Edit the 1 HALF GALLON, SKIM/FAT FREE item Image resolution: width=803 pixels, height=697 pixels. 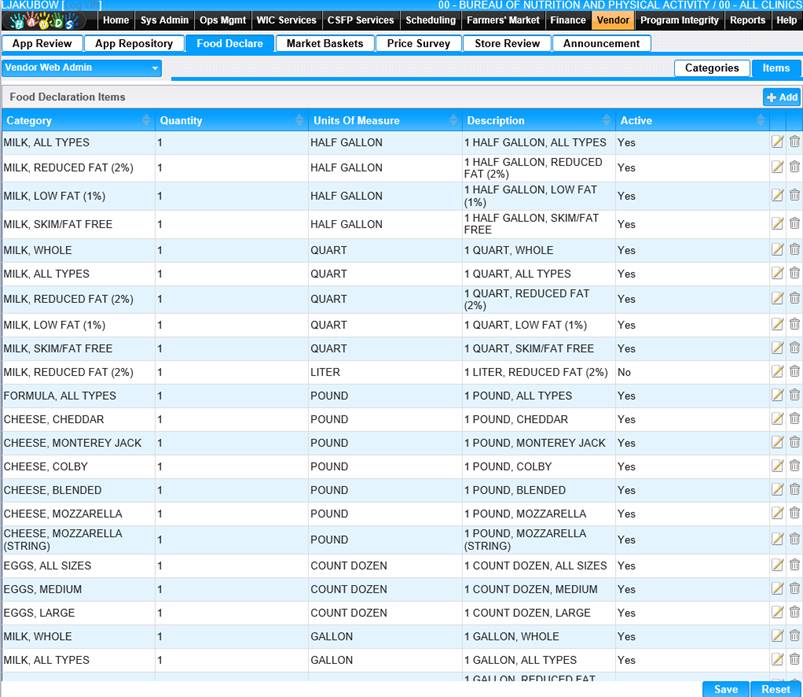click(777, 223)
